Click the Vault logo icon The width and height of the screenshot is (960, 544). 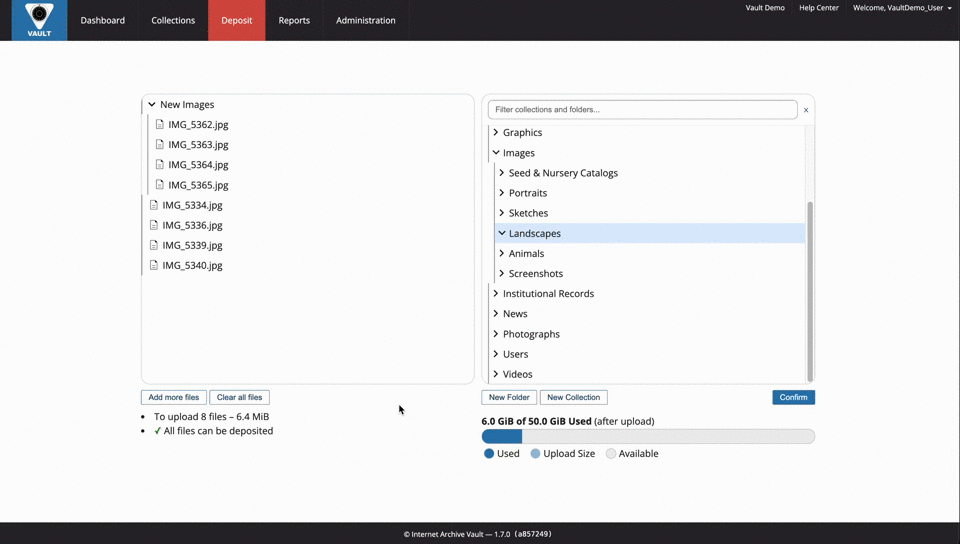pos(39,20)
